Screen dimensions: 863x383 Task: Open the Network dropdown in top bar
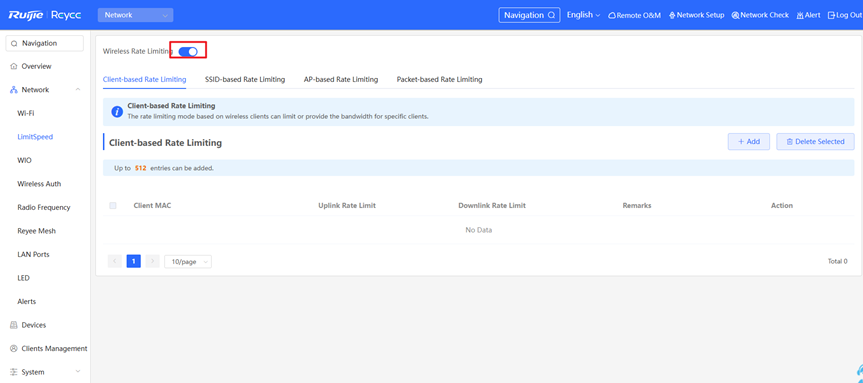(135, 15)
